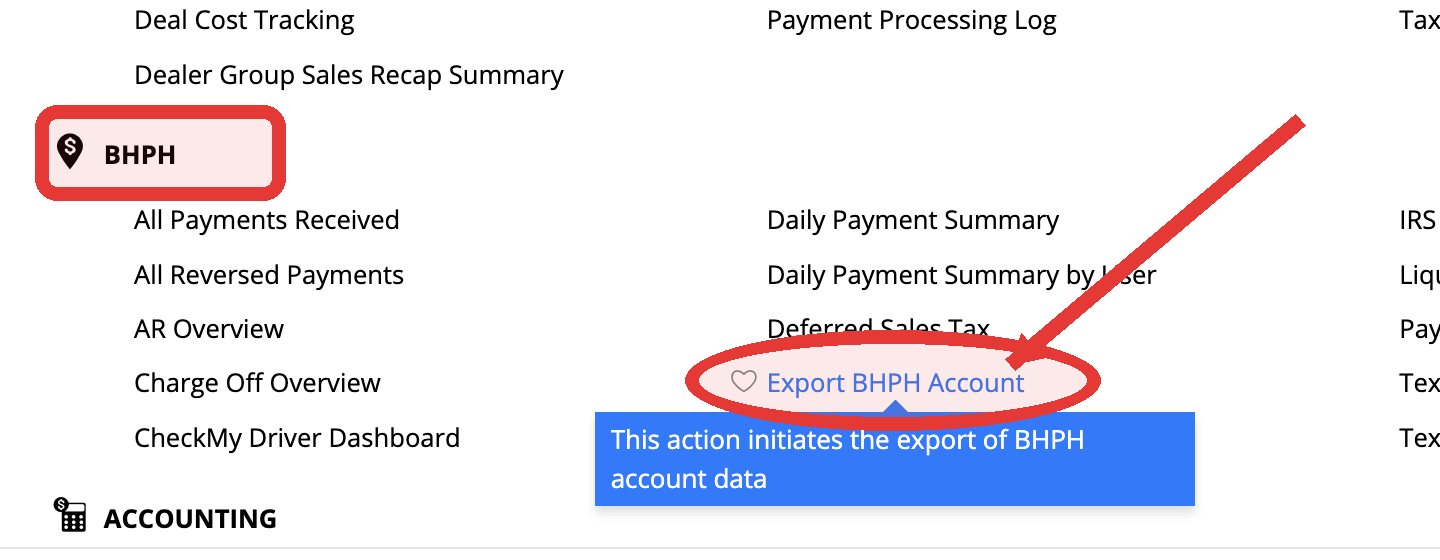Open Payment Processing Log report
Screen dimensions: 1440x560
pos(911,21)
